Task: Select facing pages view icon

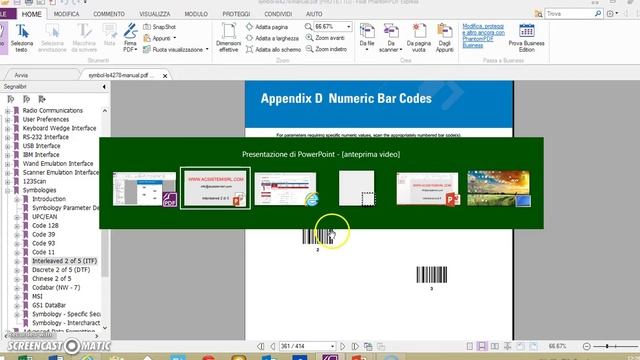Action: coord(495,347)
